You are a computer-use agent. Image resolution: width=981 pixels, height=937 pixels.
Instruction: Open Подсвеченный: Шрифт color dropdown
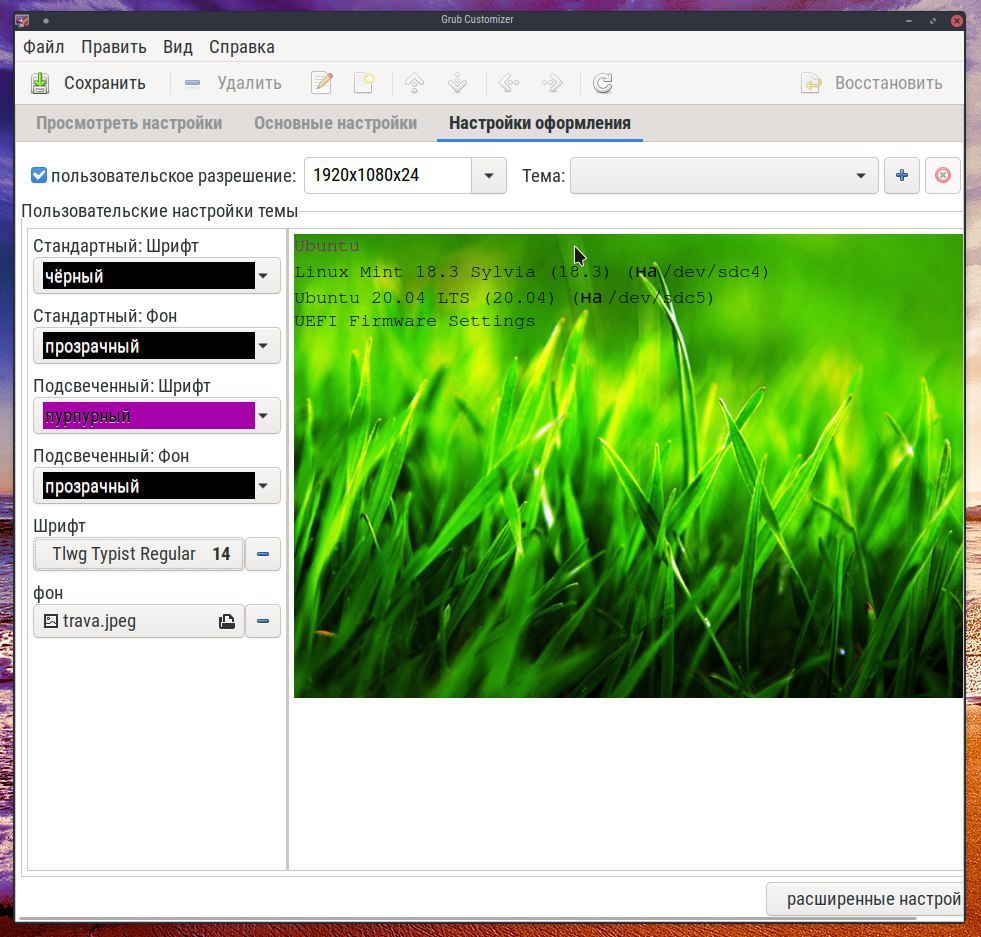[x=156, y=416]
